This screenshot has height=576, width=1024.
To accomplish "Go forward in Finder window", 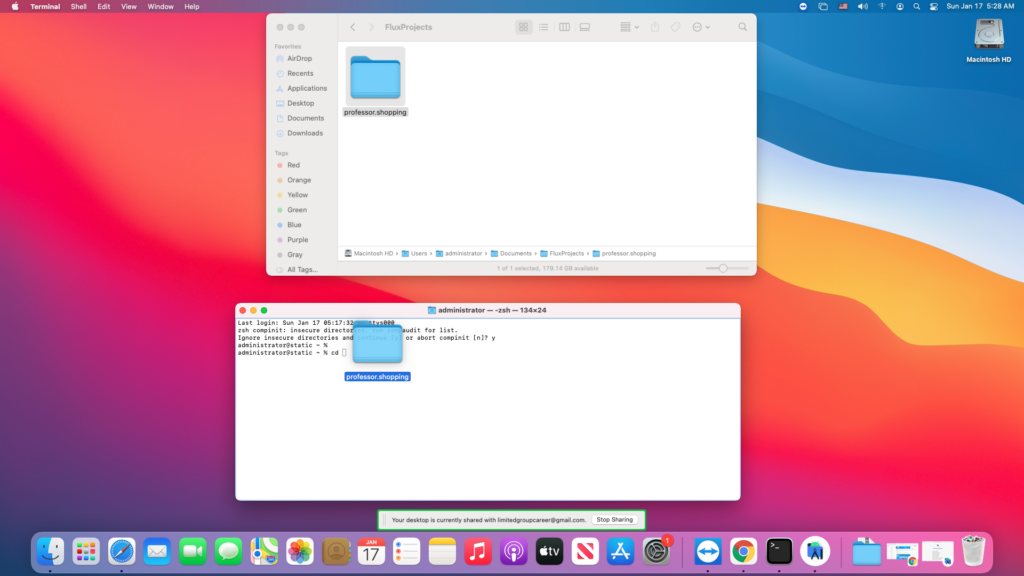I will click(372, 27).
